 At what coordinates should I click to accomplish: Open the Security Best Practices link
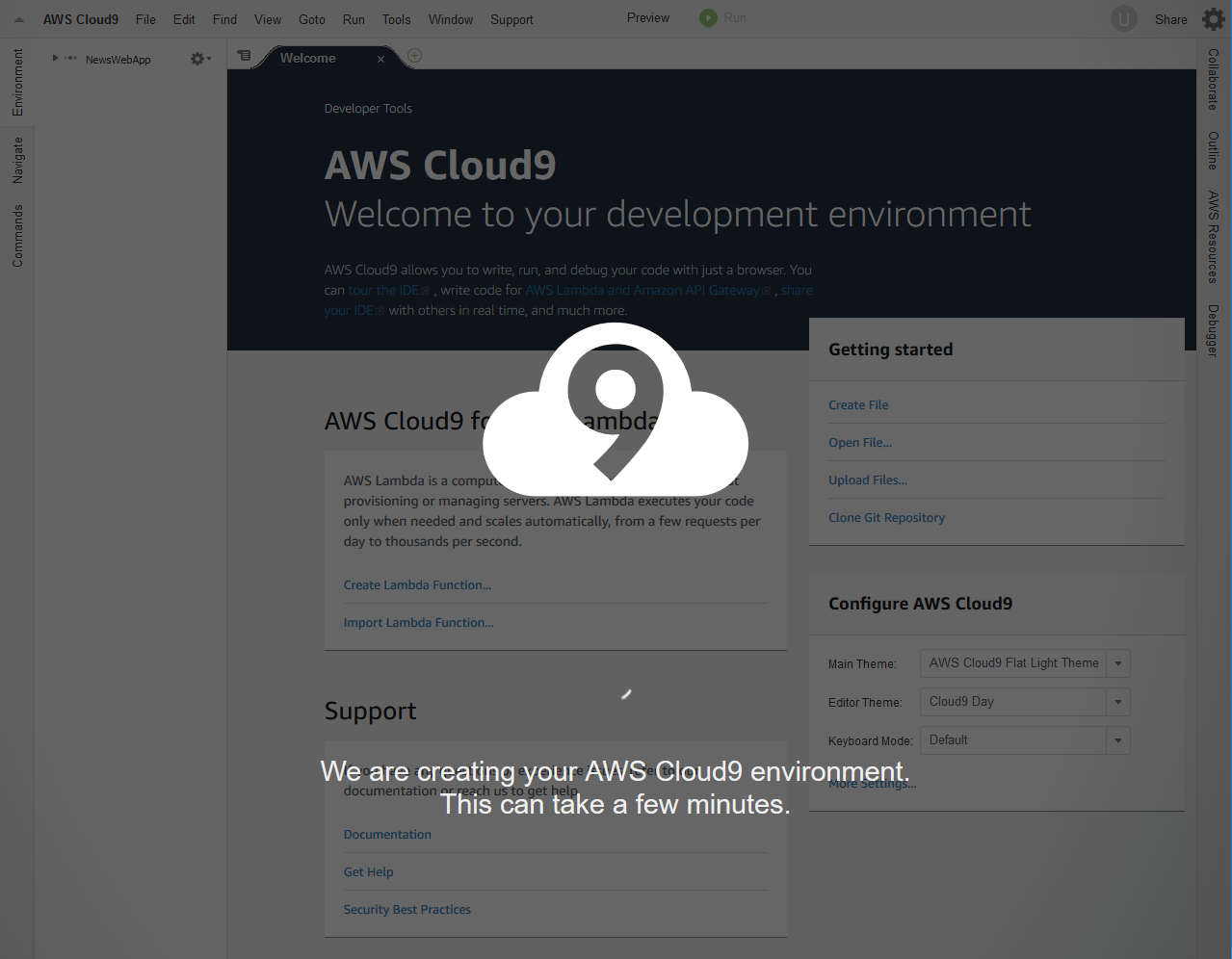(407, 910)
